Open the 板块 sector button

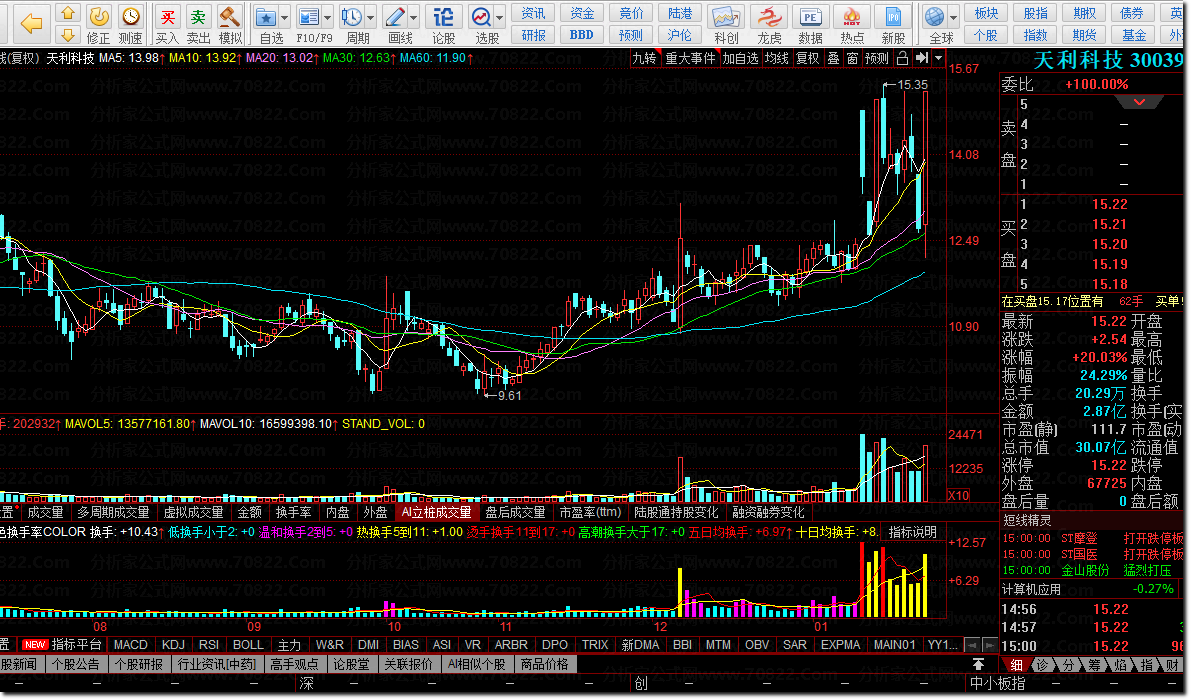[986, 13]
